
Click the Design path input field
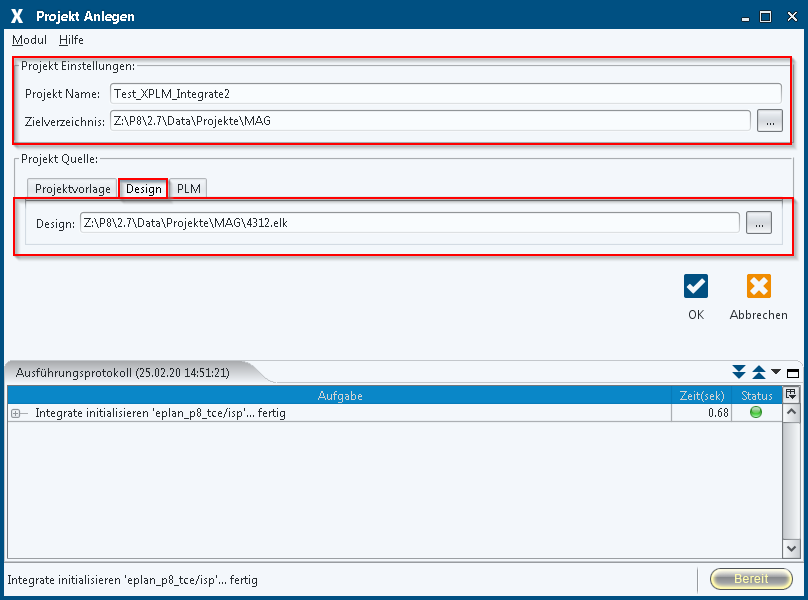pyautogui.click(x=410, y=223)
